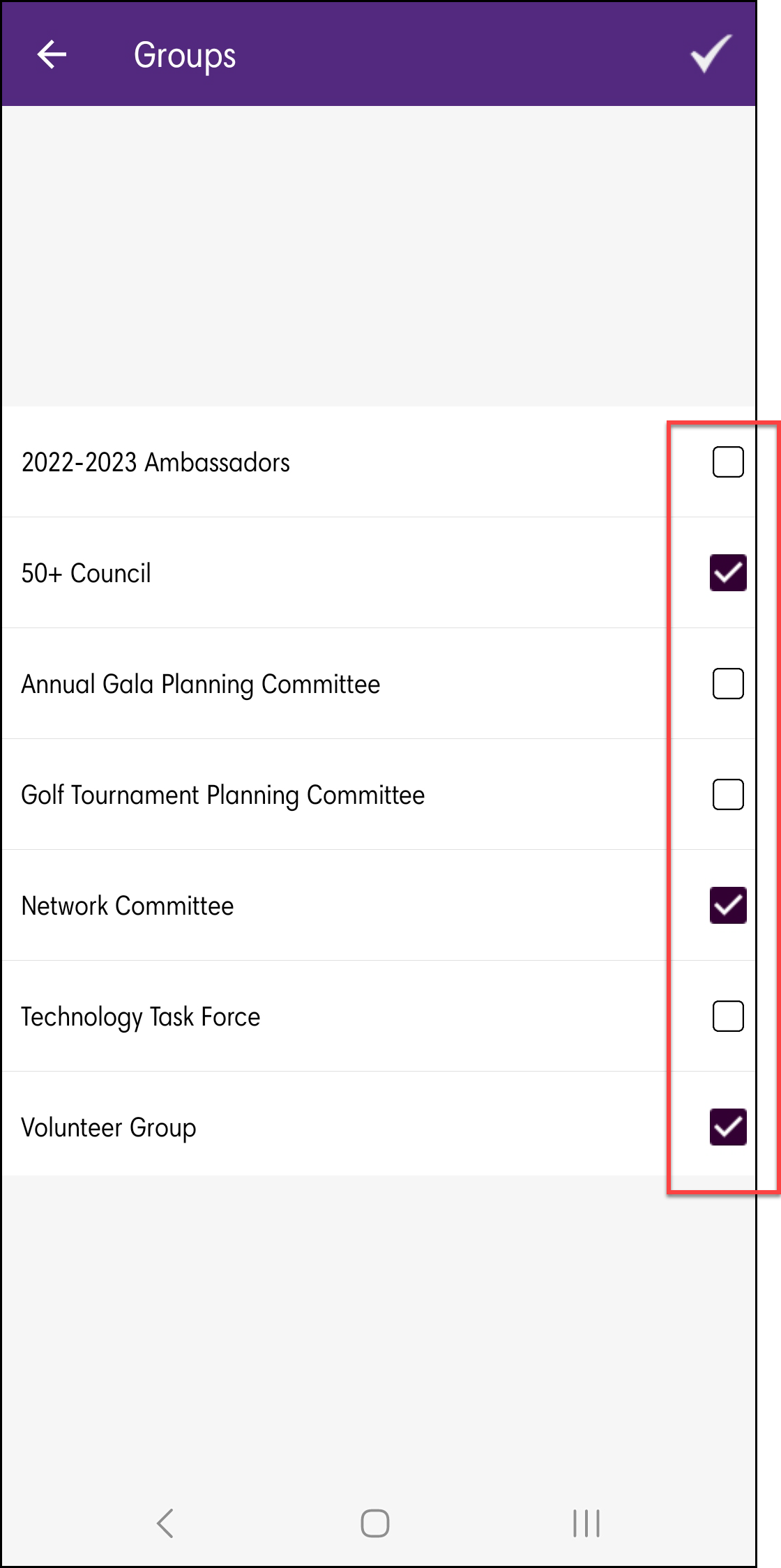781x1568 pixels.
Task: Check the 2022-2023 Ambassadors checkbox
Action: coord(727,462)
